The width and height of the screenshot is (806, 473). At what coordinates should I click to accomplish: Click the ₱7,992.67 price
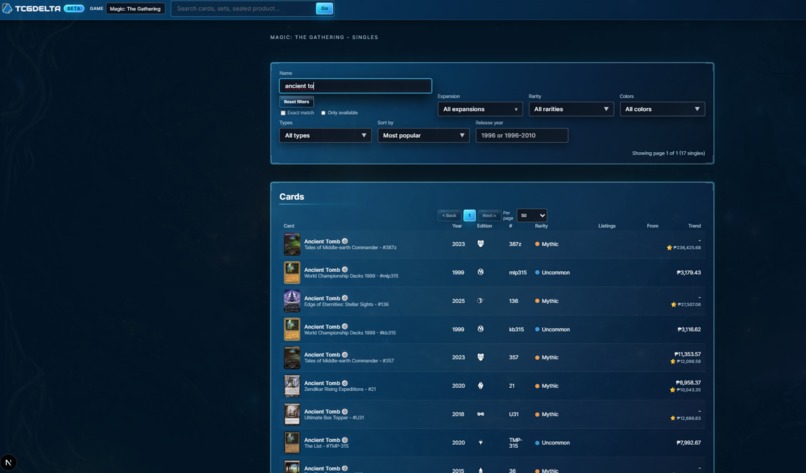coord(689,443)
